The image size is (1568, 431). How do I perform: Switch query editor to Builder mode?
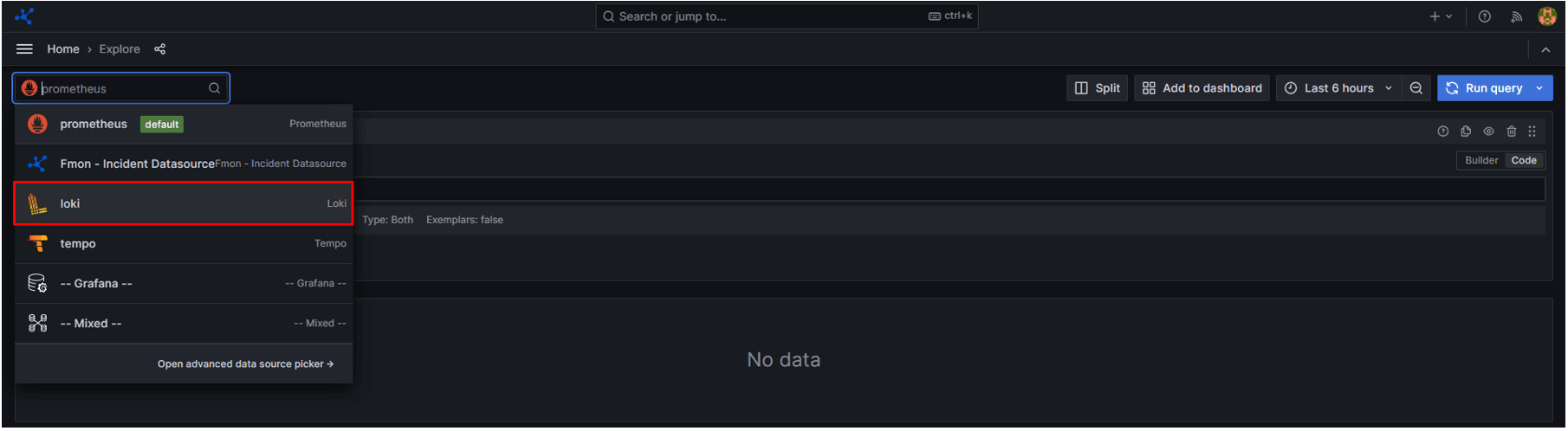pyautogui.click(x=1481, y=160)
